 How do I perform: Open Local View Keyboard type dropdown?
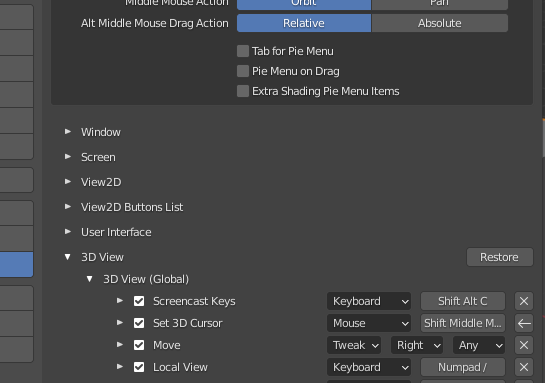[x=369, y=367]
